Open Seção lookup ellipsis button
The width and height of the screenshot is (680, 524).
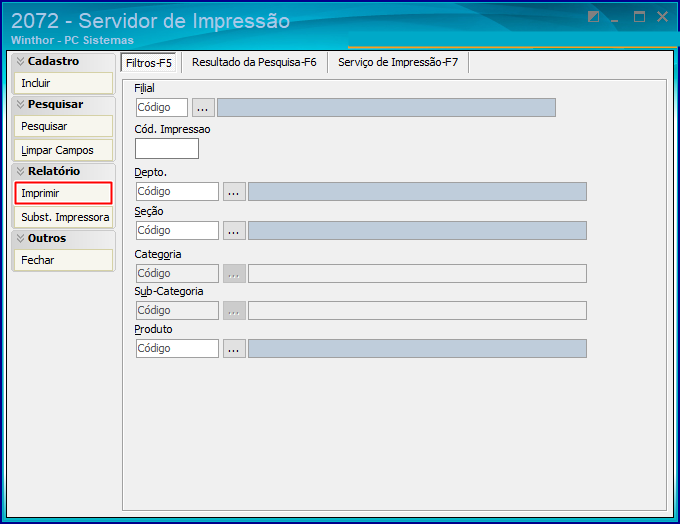click(234, 230)
